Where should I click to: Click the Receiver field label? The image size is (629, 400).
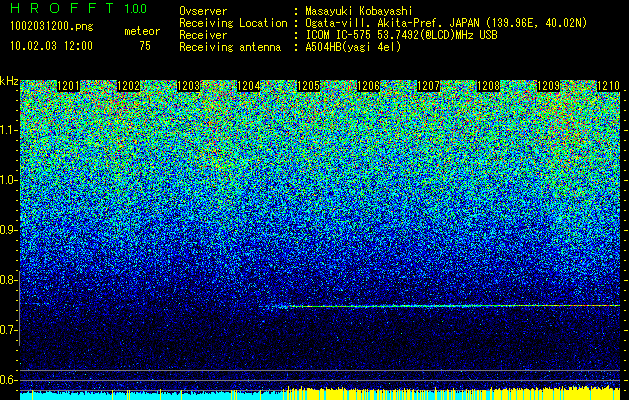tap(203, 35)
